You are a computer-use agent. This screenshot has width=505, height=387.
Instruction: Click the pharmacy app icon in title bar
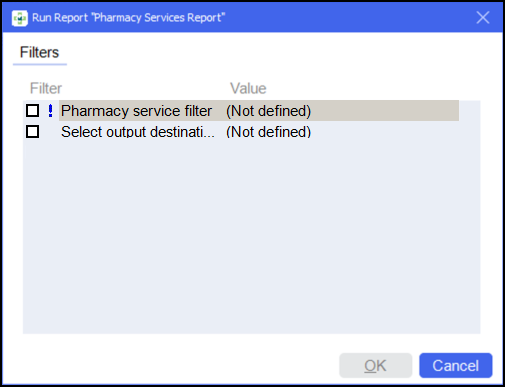(20, 18)
